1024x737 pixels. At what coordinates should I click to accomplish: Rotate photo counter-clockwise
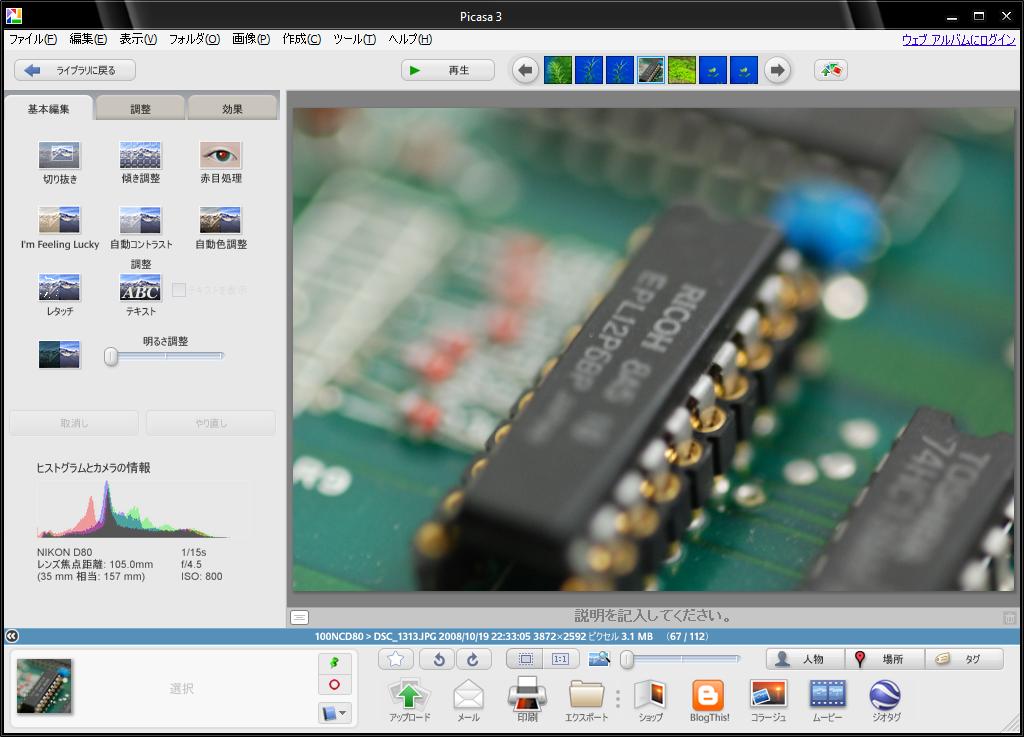438,659
